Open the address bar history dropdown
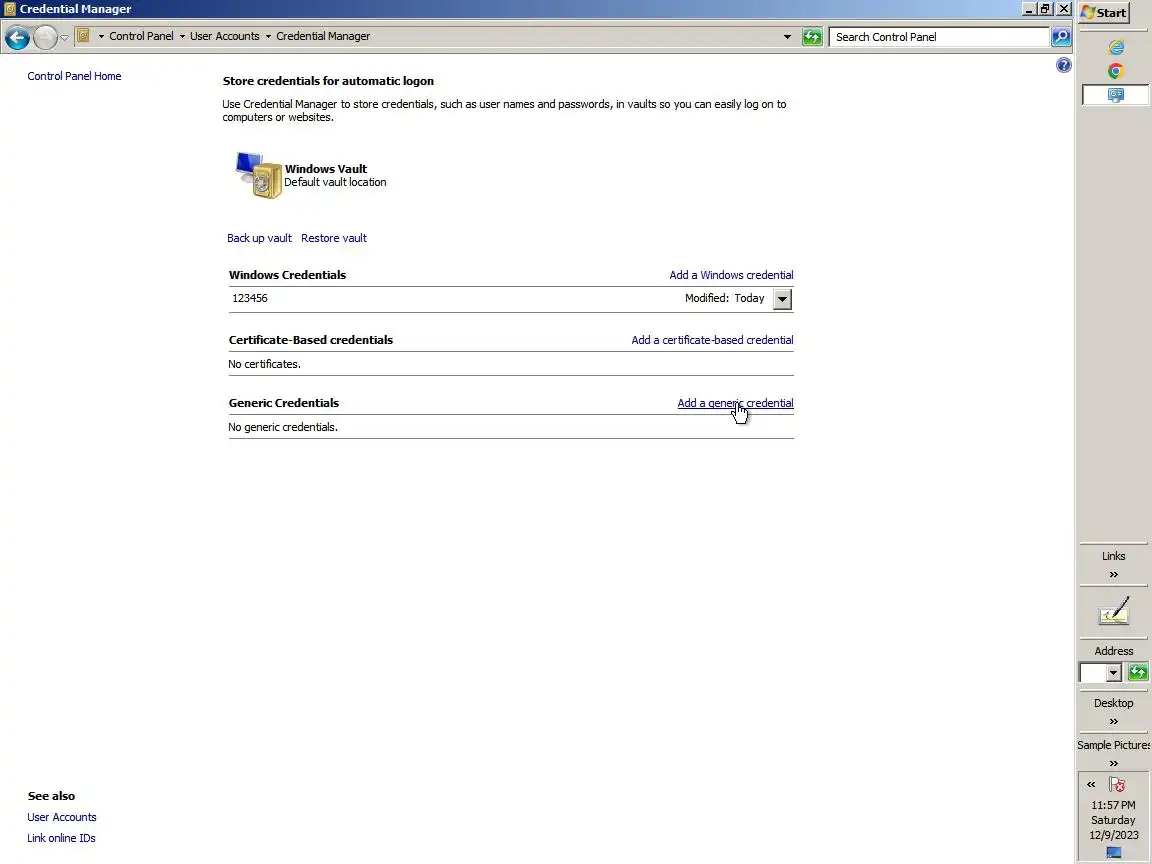Image resolution: width=1152 pixels, height=864 pixels. (787, 37)
